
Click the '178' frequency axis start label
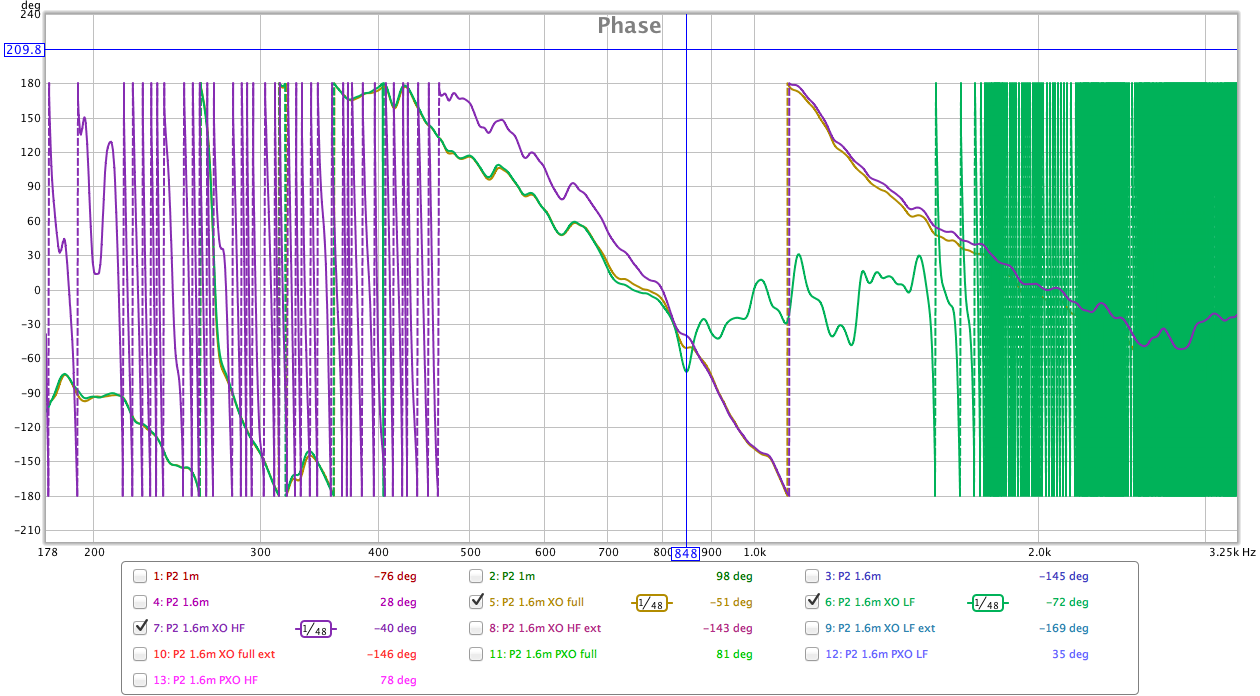coord(47,552)
